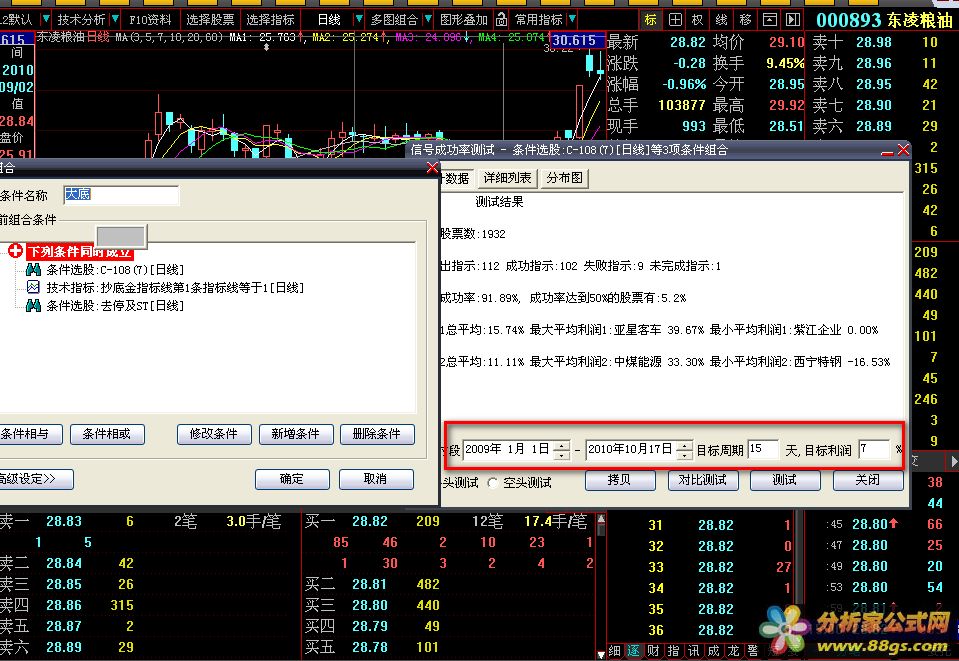Switch to the 分布图 tab
The width and height of the screenshot is (959, 661).
coord(565,178)
